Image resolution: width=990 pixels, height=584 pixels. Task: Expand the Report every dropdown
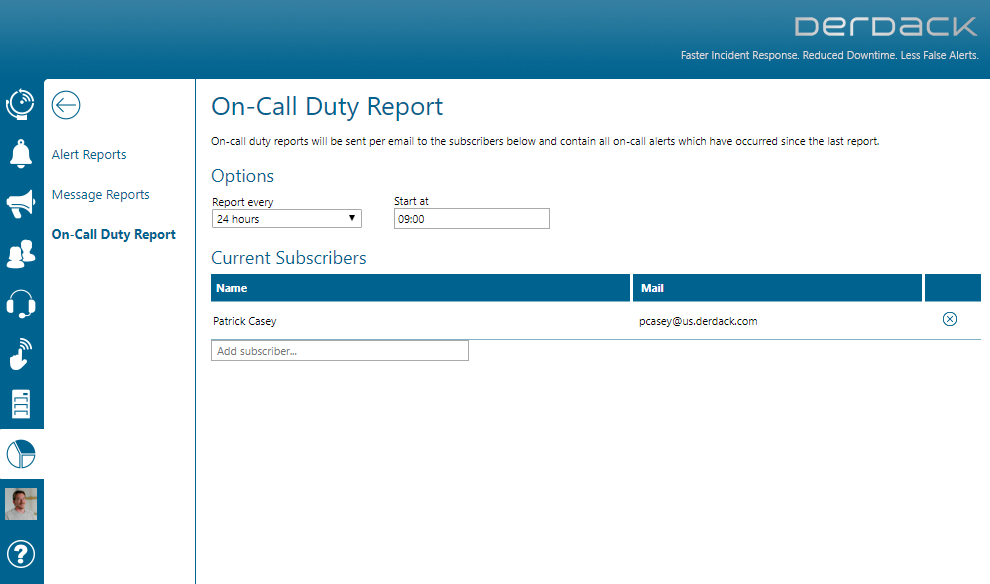[287, 218]
